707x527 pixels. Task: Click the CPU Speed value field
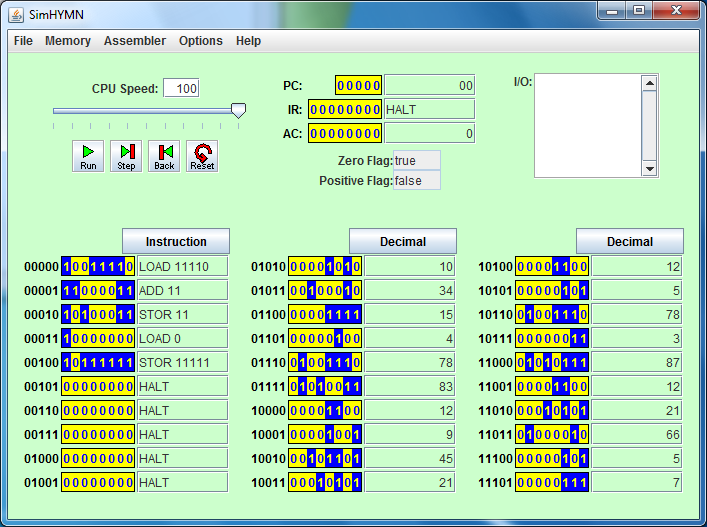(x=181, y=88)
